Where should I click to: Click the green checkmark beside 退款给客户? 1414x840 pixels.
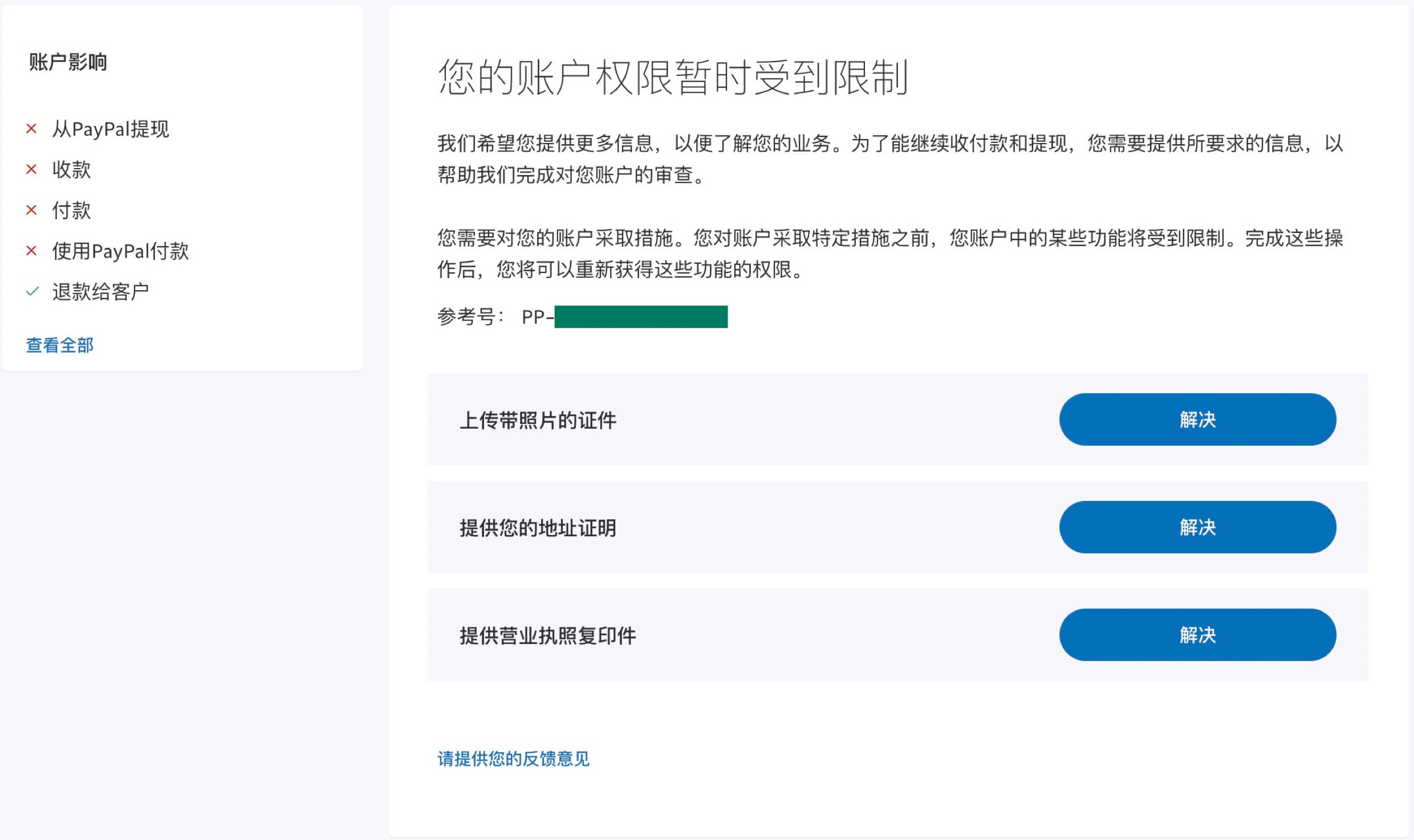click(x=31, y=291)
